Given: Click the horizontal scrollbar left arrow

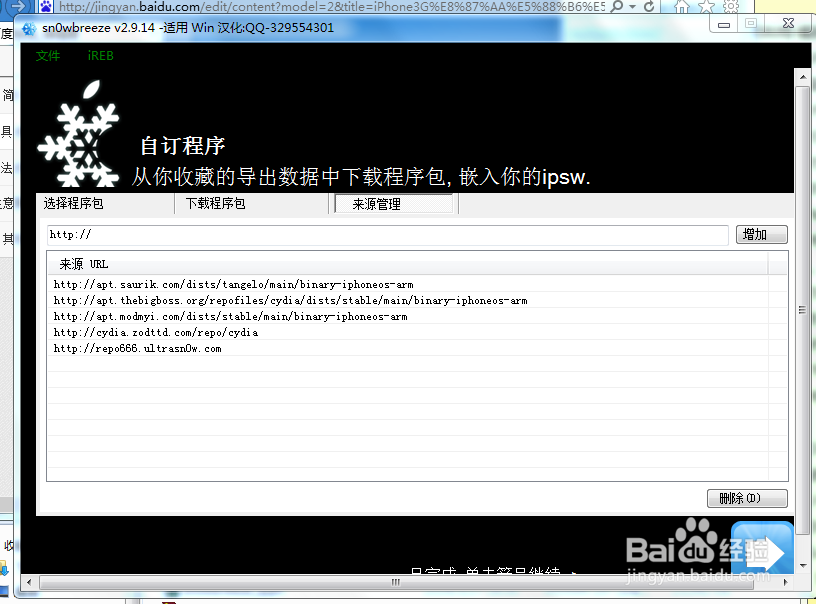Looking at the screenshot, I should coord(29,582).
